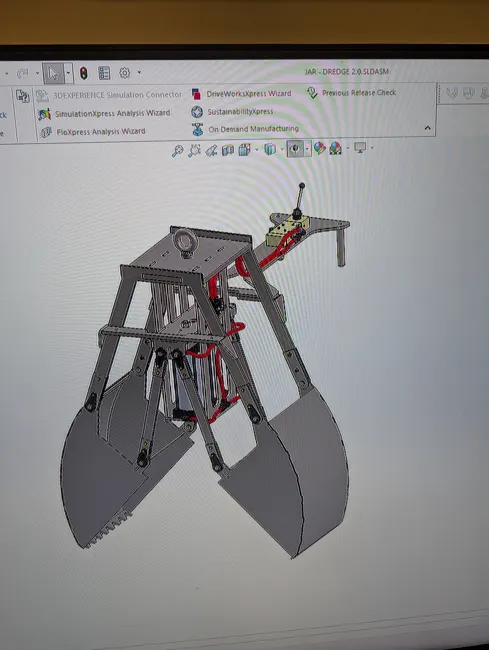The height and width of the screenshot is (650, 489).
Task: Select the eye bolt on the dredge model
Action: click(184, 243)
